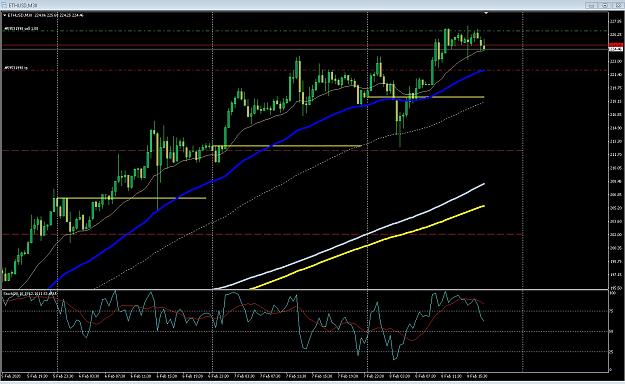625x384 pixels.
Task: Click the chart shift triangle marker
Action: (486, 13)
